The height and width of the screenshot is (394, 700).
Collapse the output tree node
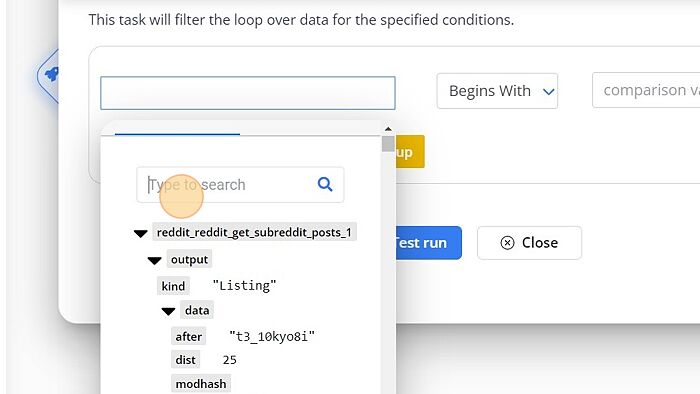pos(154,260)
